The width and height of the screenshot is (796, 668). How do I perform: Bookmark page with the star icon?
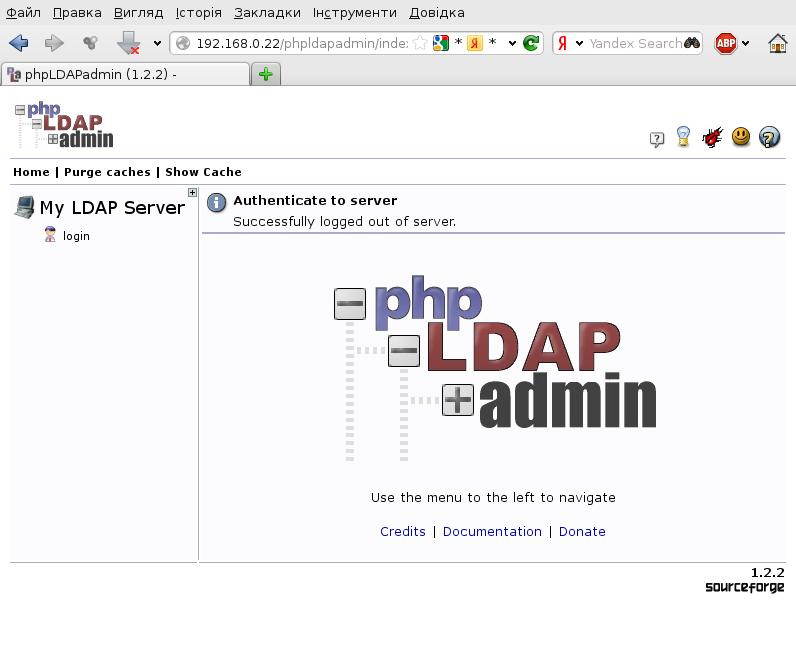point(420,43)
